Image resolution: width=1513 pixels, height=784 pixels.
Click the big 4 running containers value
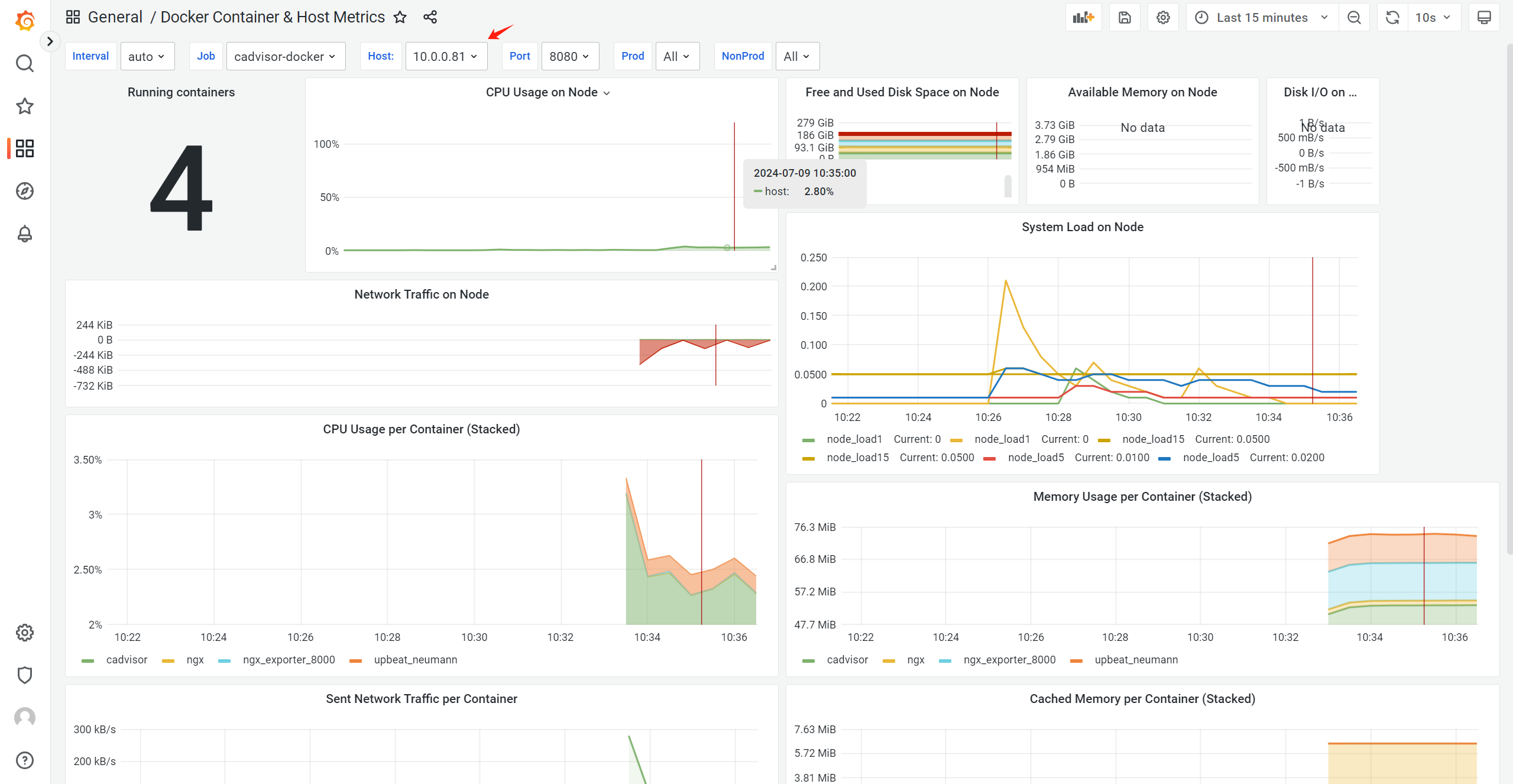[x=181, y=188]
